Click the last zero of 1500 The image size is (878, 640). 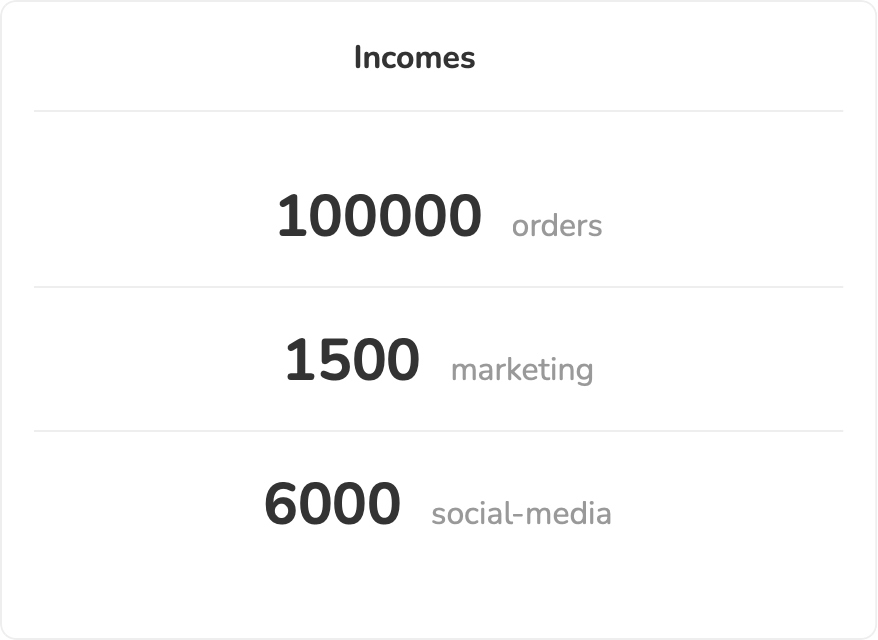(402, 361)
